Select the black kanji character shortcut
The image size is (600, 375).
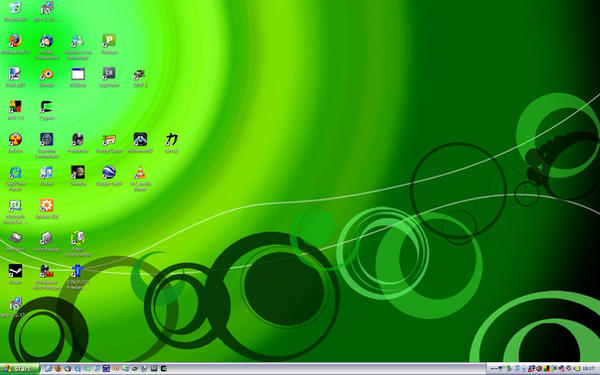point(171,140)
